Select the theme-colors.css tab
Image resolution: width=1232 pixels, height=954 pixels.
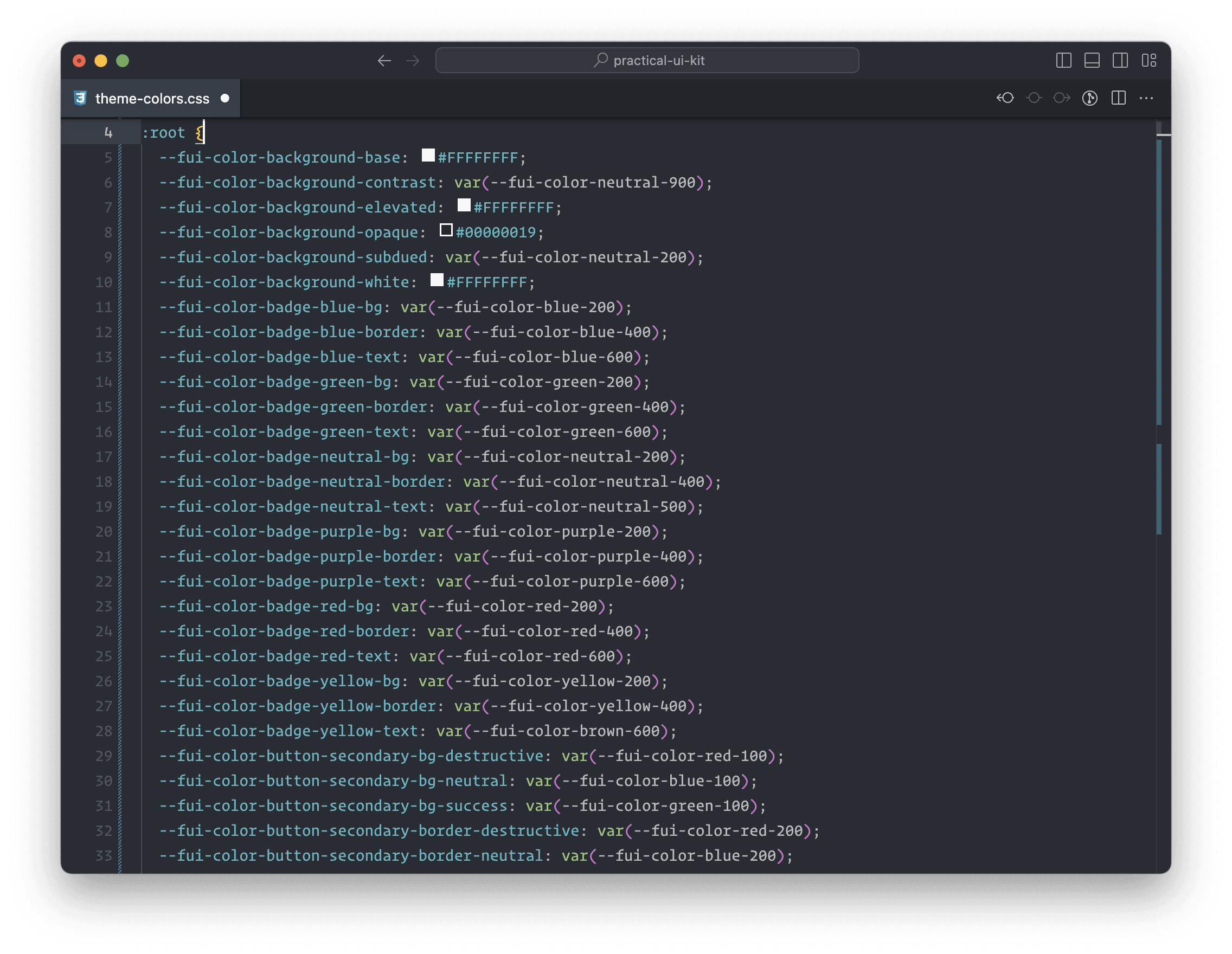(x=152, y=99)
